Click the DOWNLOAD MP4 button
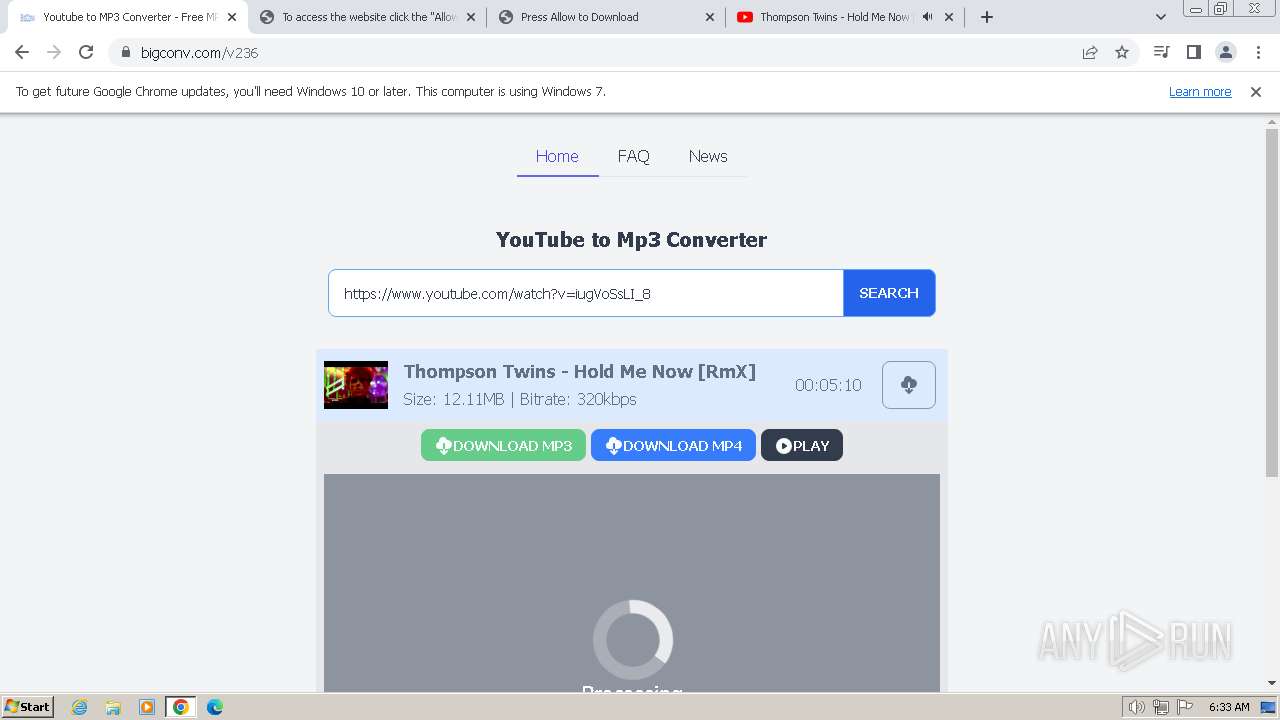 673,445
